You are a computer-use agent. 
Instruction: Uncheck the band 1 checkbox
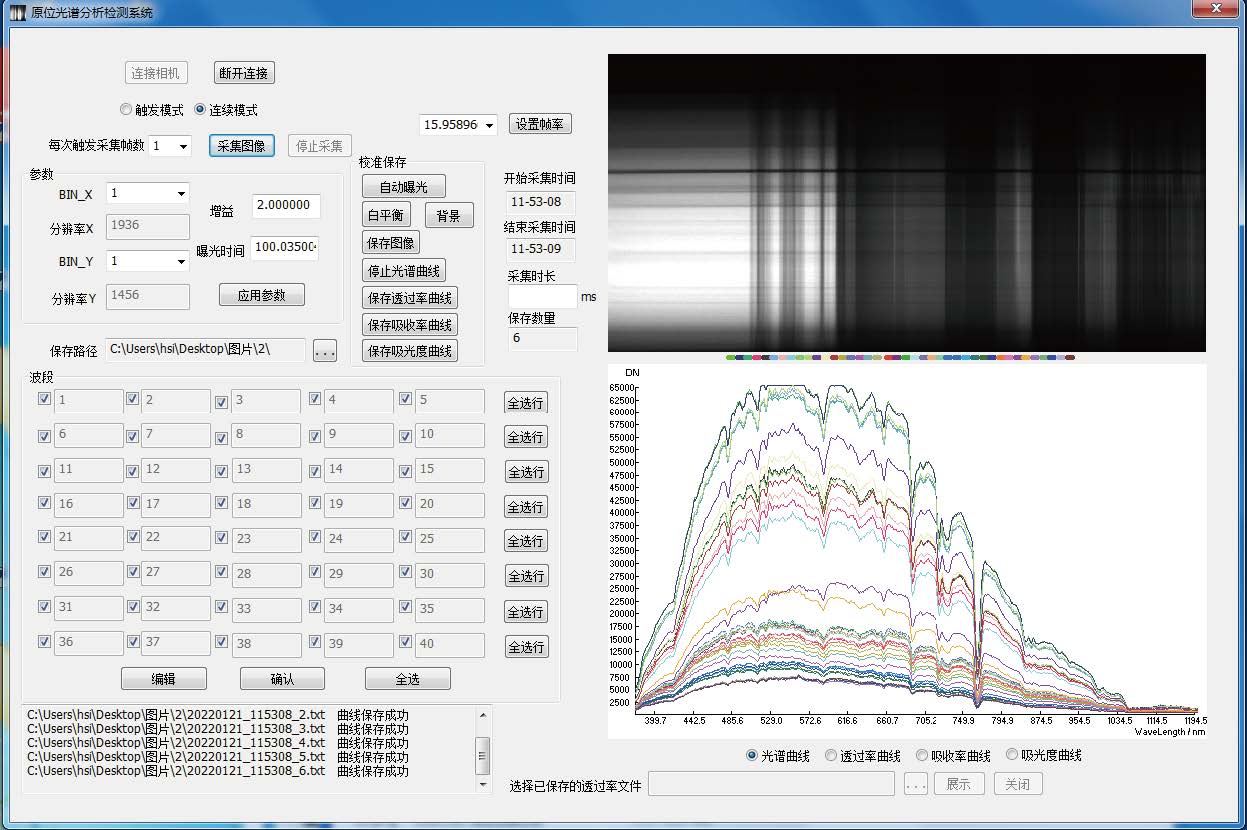click(x=44, y=399)
